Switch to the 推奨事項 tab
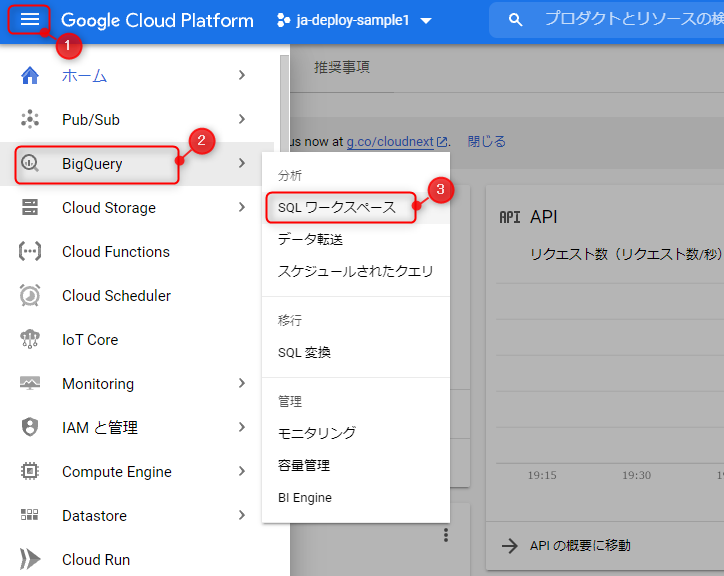724x576 pixels. coord(342,68)
